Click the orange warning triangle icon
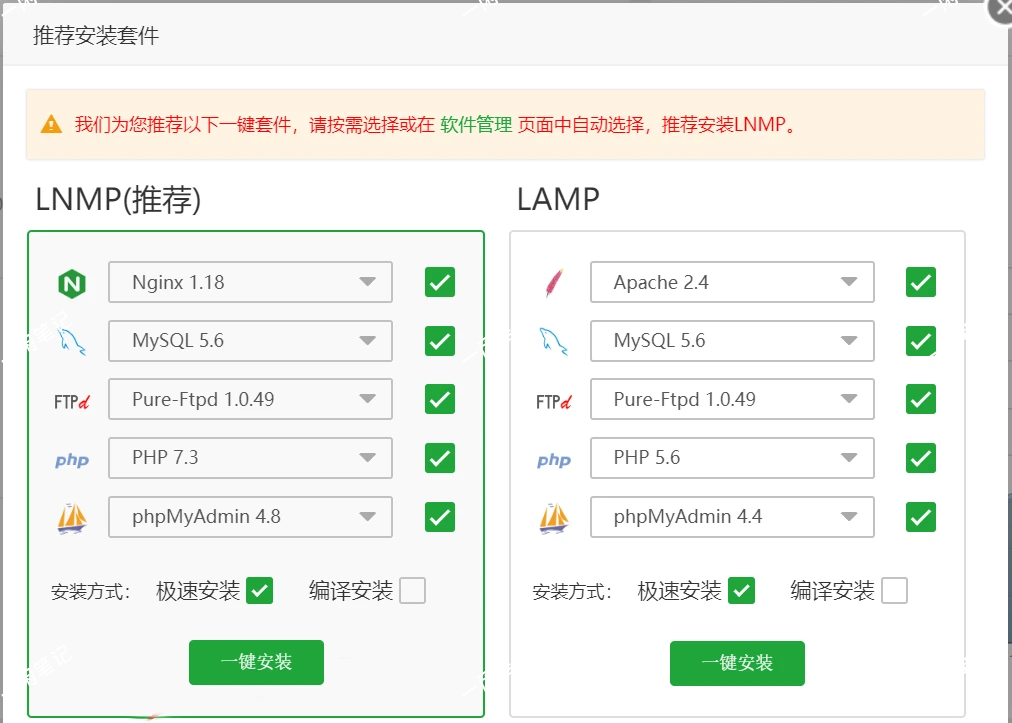The height and width of the screenshot is (723, 1012). [51, 125]
